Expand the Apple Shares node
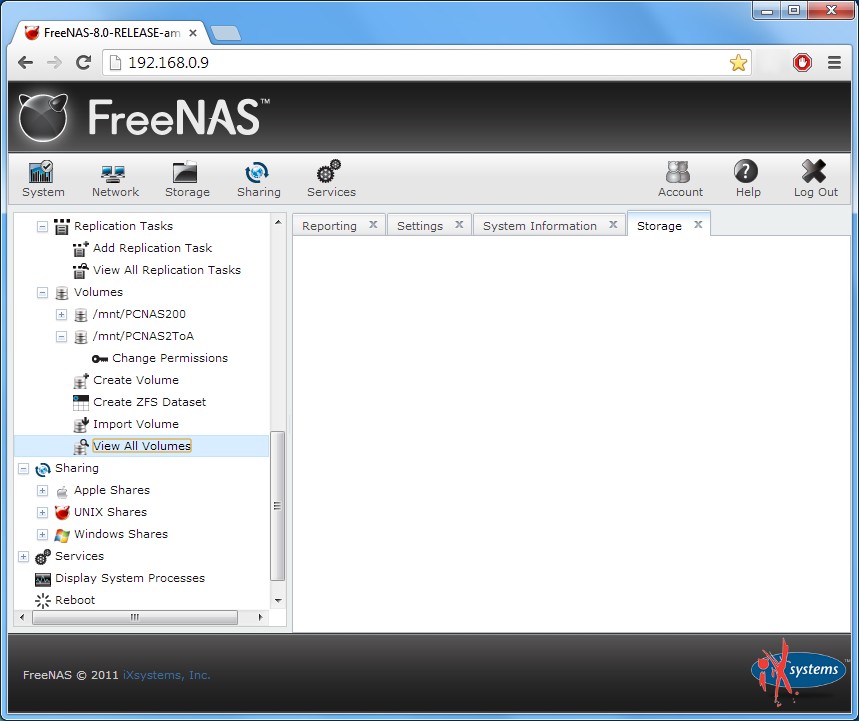Image resolution: width=859 pixels, height=721 pixels. point(42,490)
